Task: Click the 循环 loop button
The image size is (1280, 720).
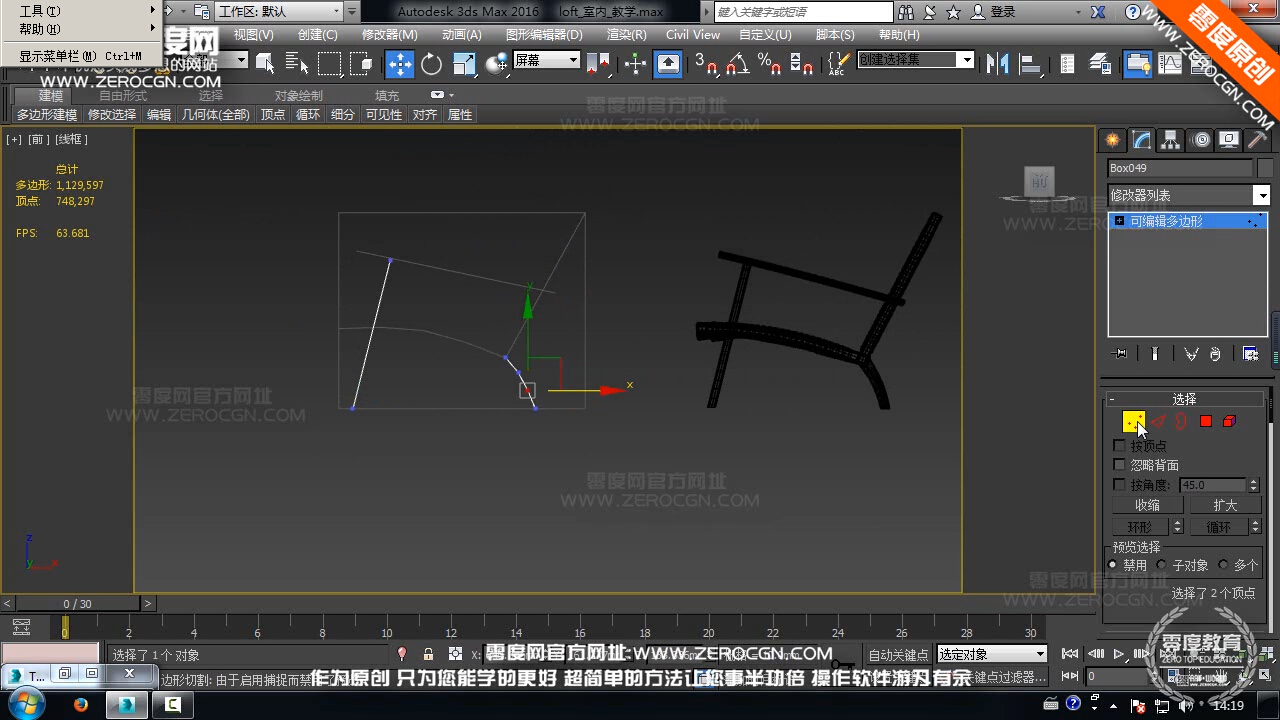Action: [1219, 527]
